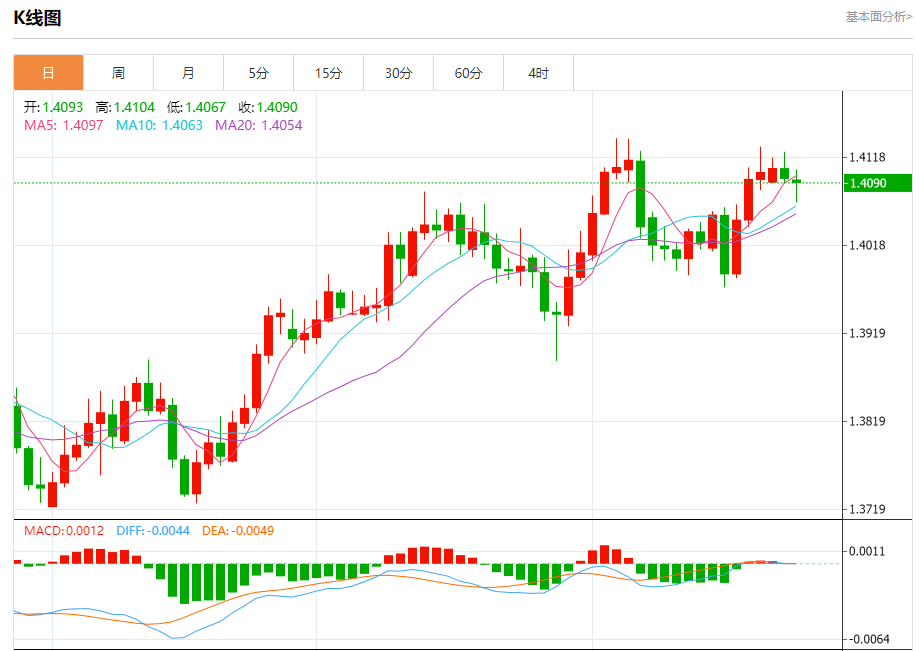
Task: Switch to the 5分 timeframe tab
Action: [x=258, y=73]
